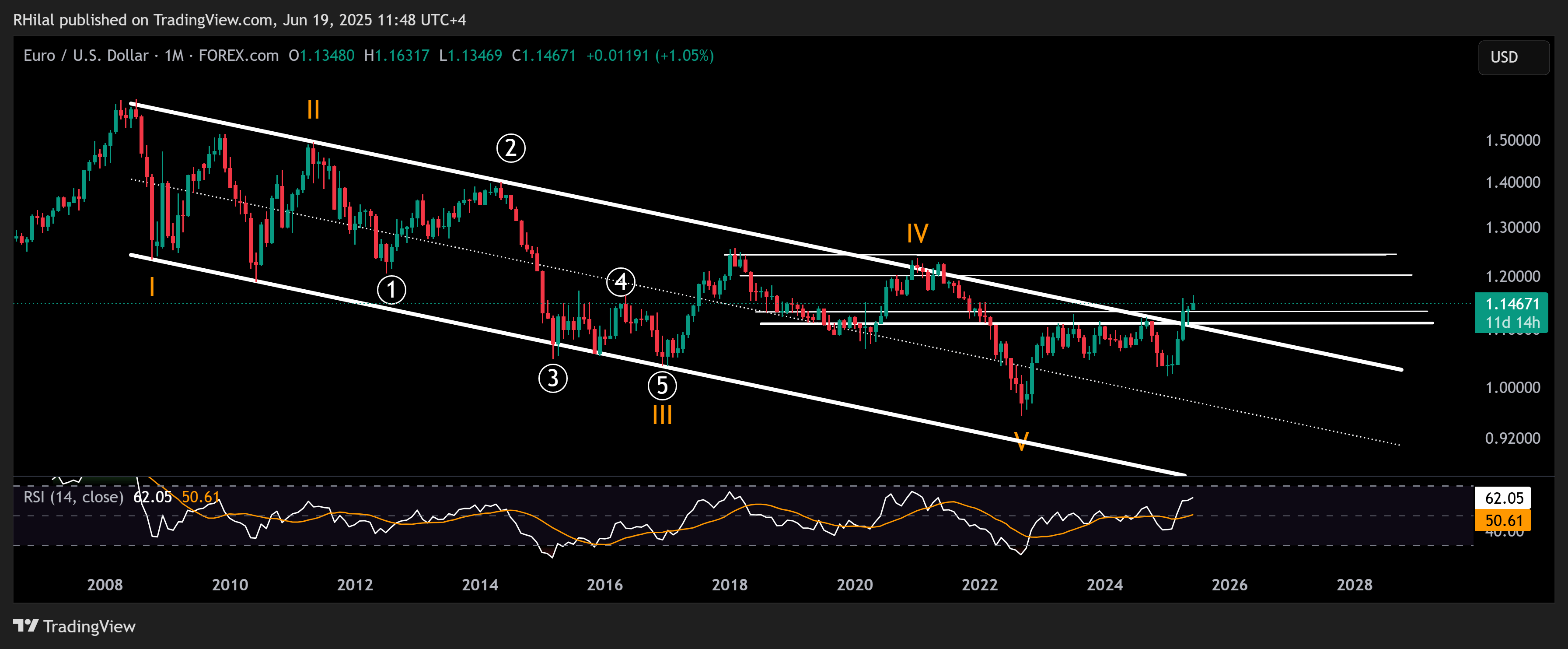This screenshot has height=649, width=1568.
Task: Click the 2024 time axis label
Action: coord(1105,585)
